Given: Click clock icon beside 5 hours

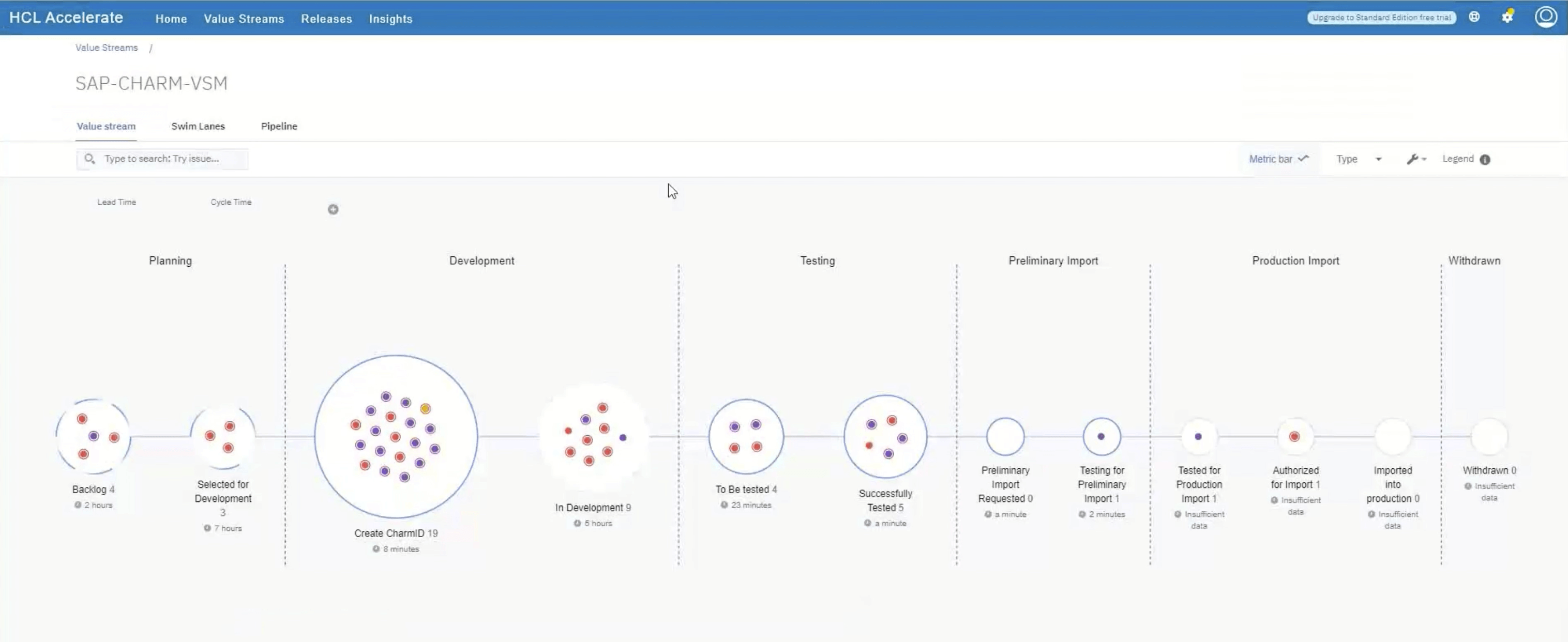Looking at the screenshot, I should tap(577, 523).
